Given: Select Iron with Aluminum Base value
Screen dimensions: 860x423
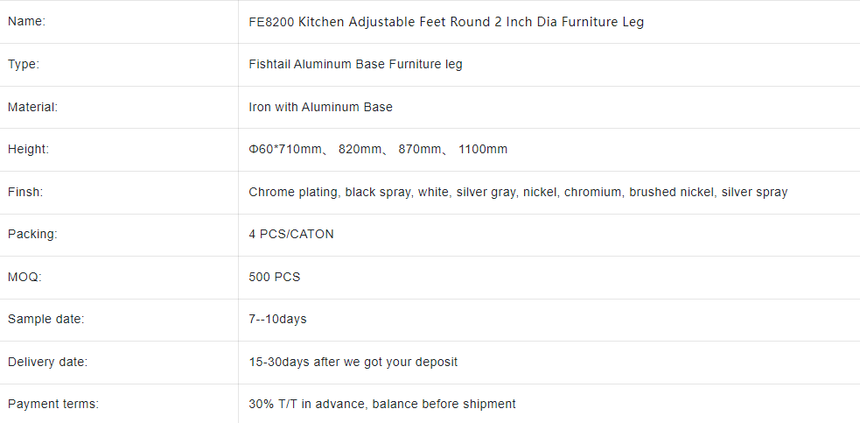Looking at the screenshot, I should pos(320,107).
